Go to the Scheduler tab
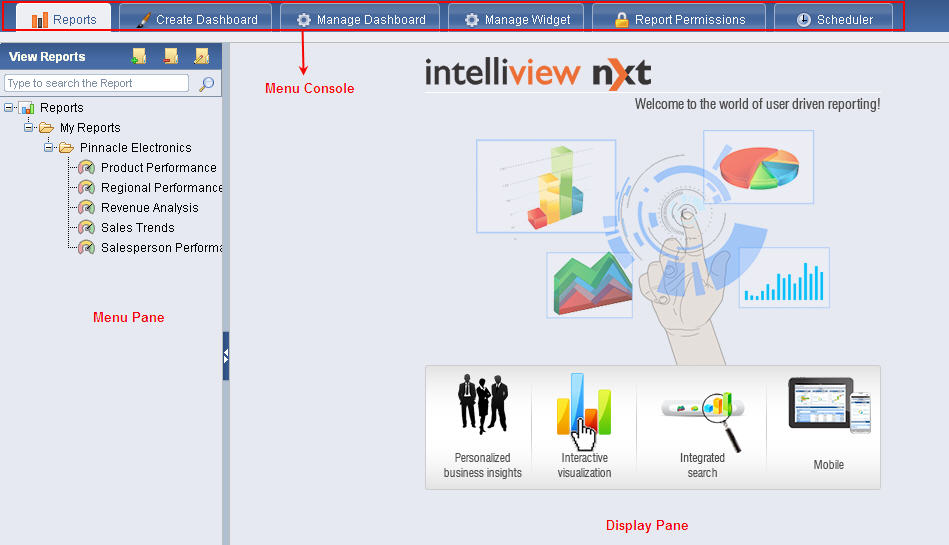Viewport: 949px width, 545px height. (x=835, y=19)
